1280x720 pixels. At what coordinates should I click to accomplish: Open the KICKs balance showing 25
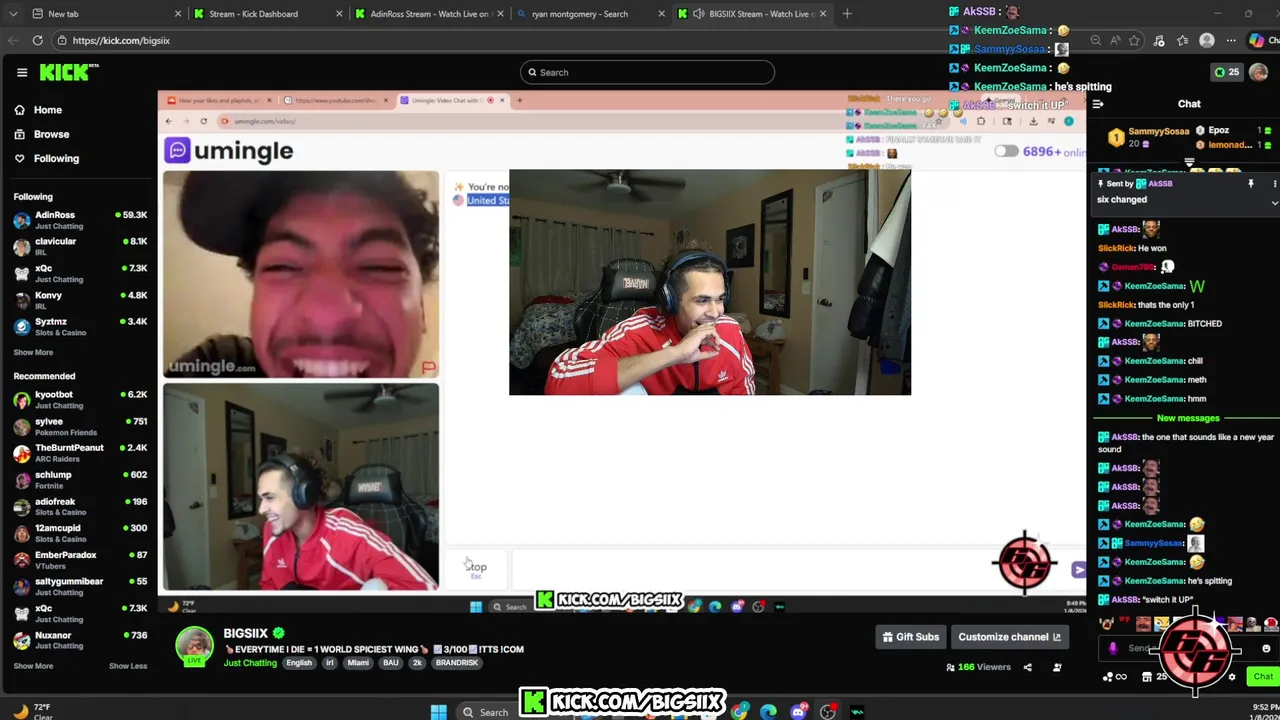click(x=1226, y=72)
